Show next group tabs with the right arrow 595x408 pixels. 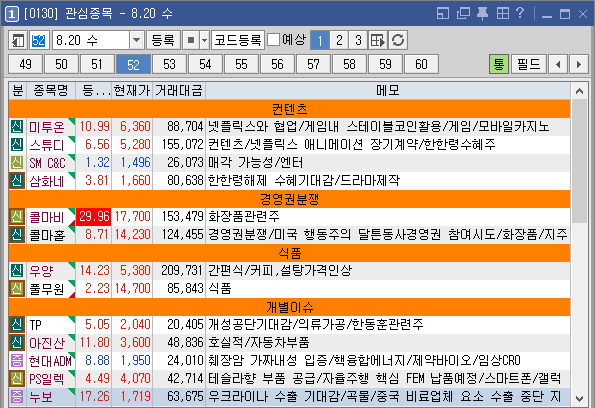[578, 64]
